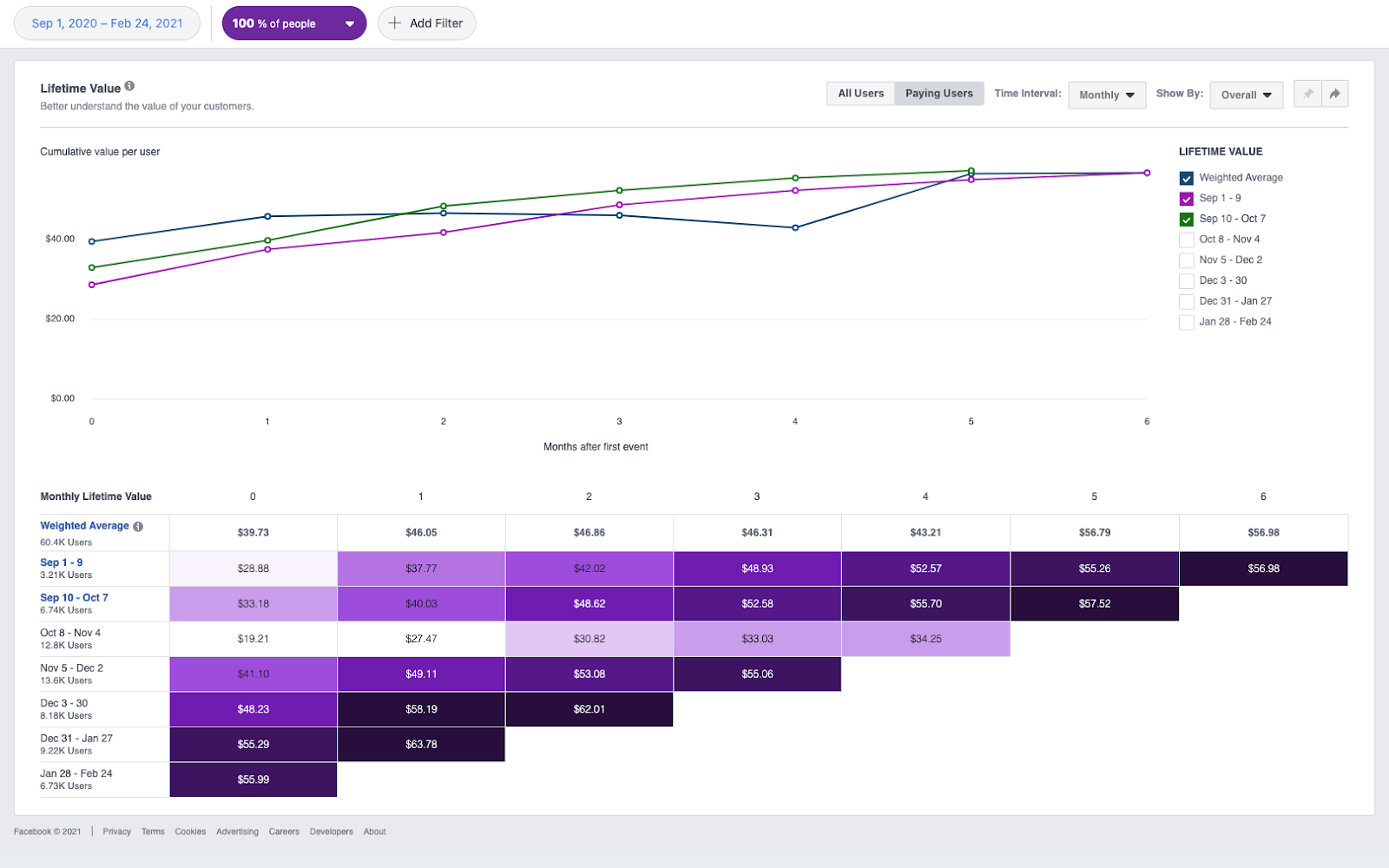This screenshot has width=1389, height=868.
Task: Select the $62.01 heatmap cell
Action: [x=589, y=708]
